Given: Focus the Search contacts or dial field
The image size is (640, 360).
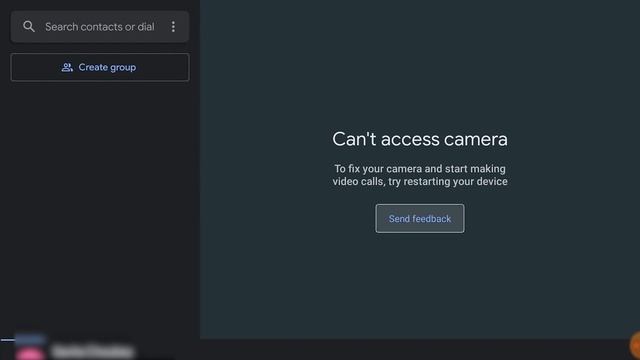Looking at the screenshot, I should (100, 27).
